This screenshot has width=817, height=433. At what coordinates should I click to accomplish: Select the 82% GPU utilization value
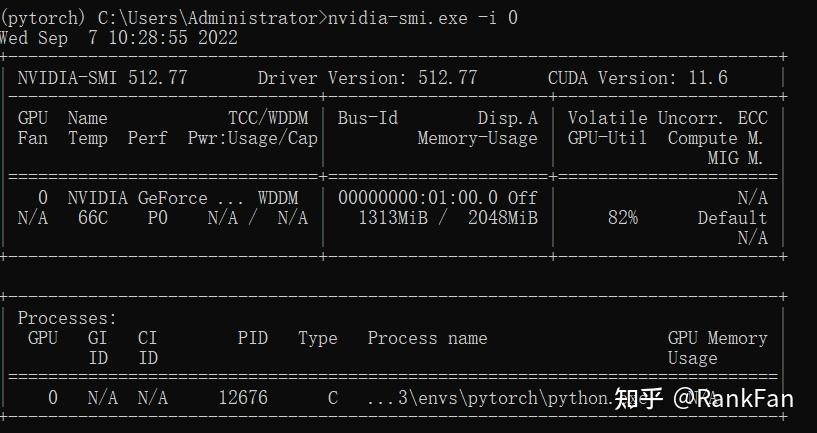(x=623, y=218)
